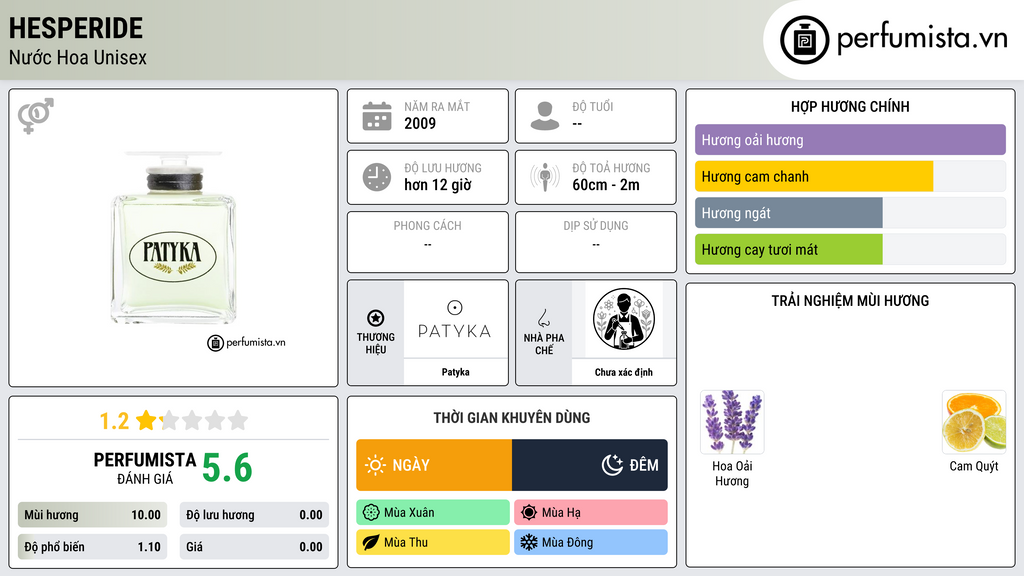The height and width of the screenshot is (576, 1024).
Task: Click the hơn 12 giờ longevity value
Action: [438, 185]
